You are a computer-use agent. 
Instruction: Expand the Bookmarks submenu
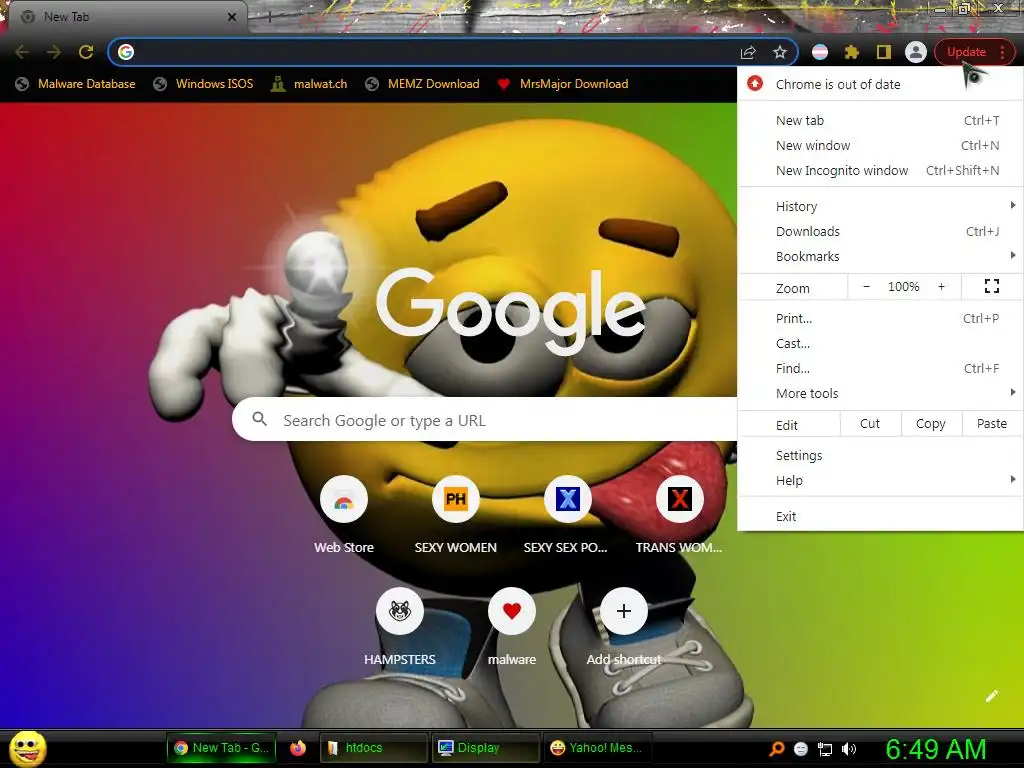880,256
